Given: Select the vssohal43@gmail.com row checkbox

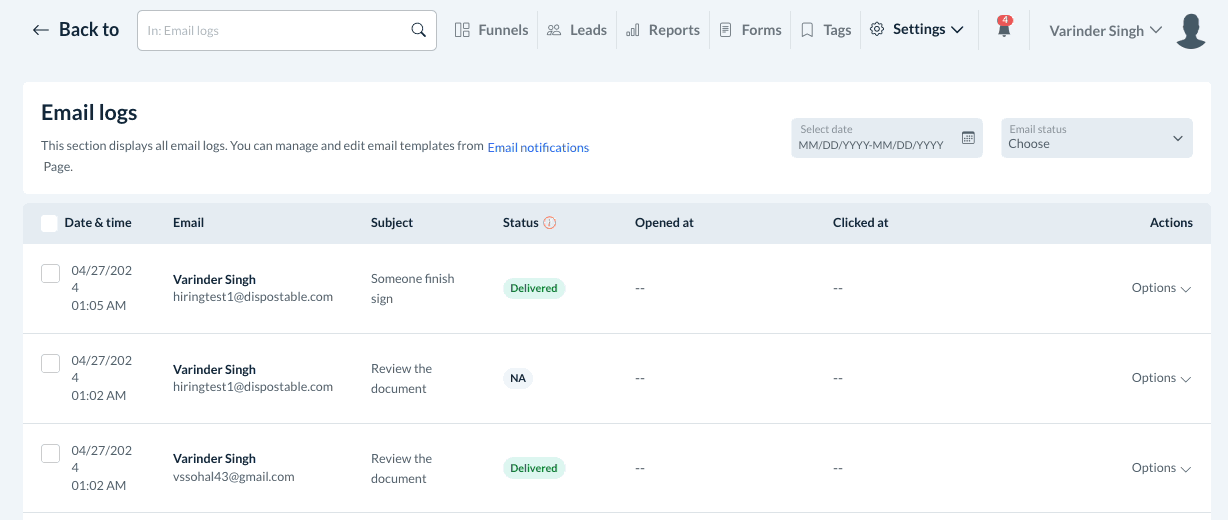Looking at the screenshot, I should click(x=50, y=453).
